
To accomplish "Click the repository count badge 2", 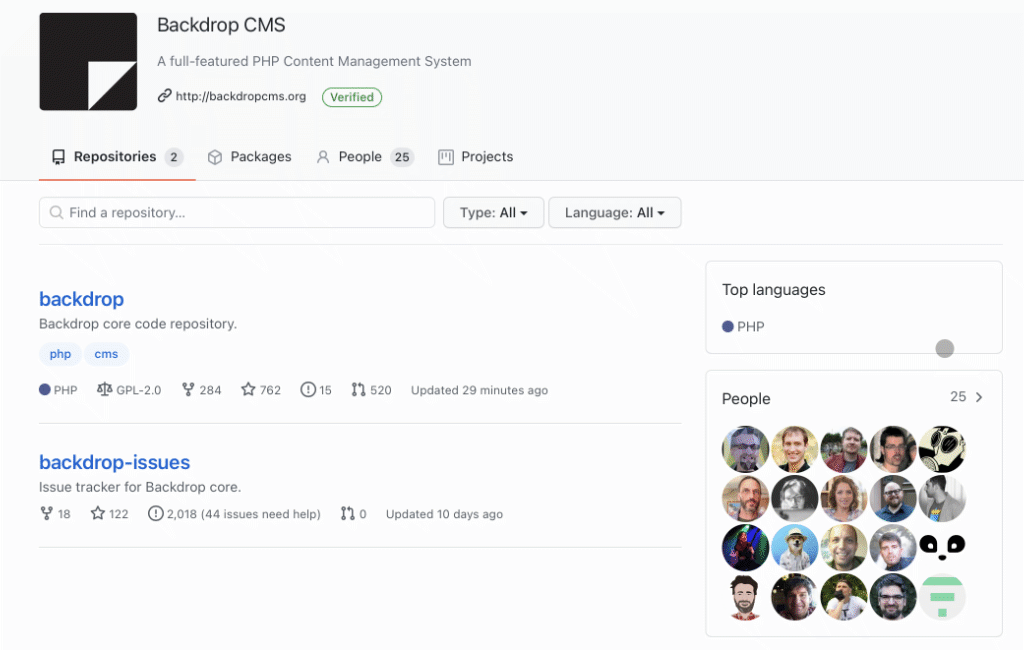I will point(174,157).
